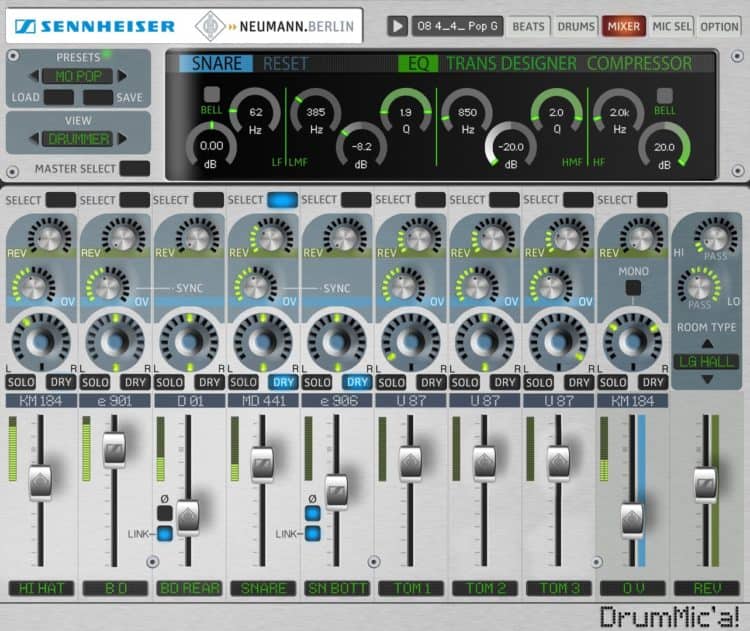The width and height of the screenshot is (750, 631).
Task: Click the HI HAT volume fader handle
Action: point(41,482)
